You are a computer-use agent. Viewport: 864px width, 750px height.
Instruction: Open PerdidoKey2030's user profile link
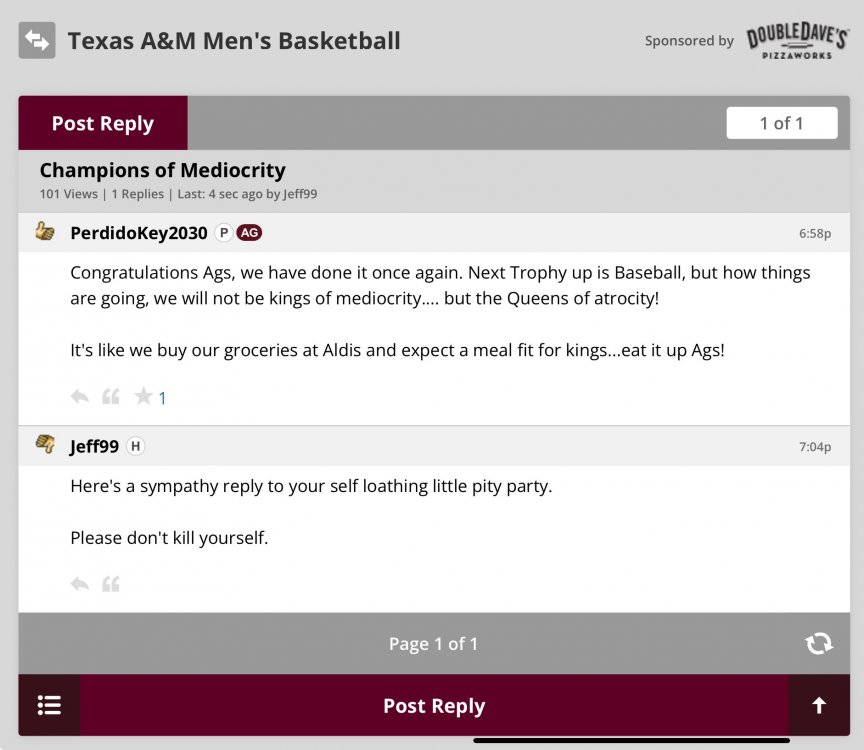tap(139, 233)
